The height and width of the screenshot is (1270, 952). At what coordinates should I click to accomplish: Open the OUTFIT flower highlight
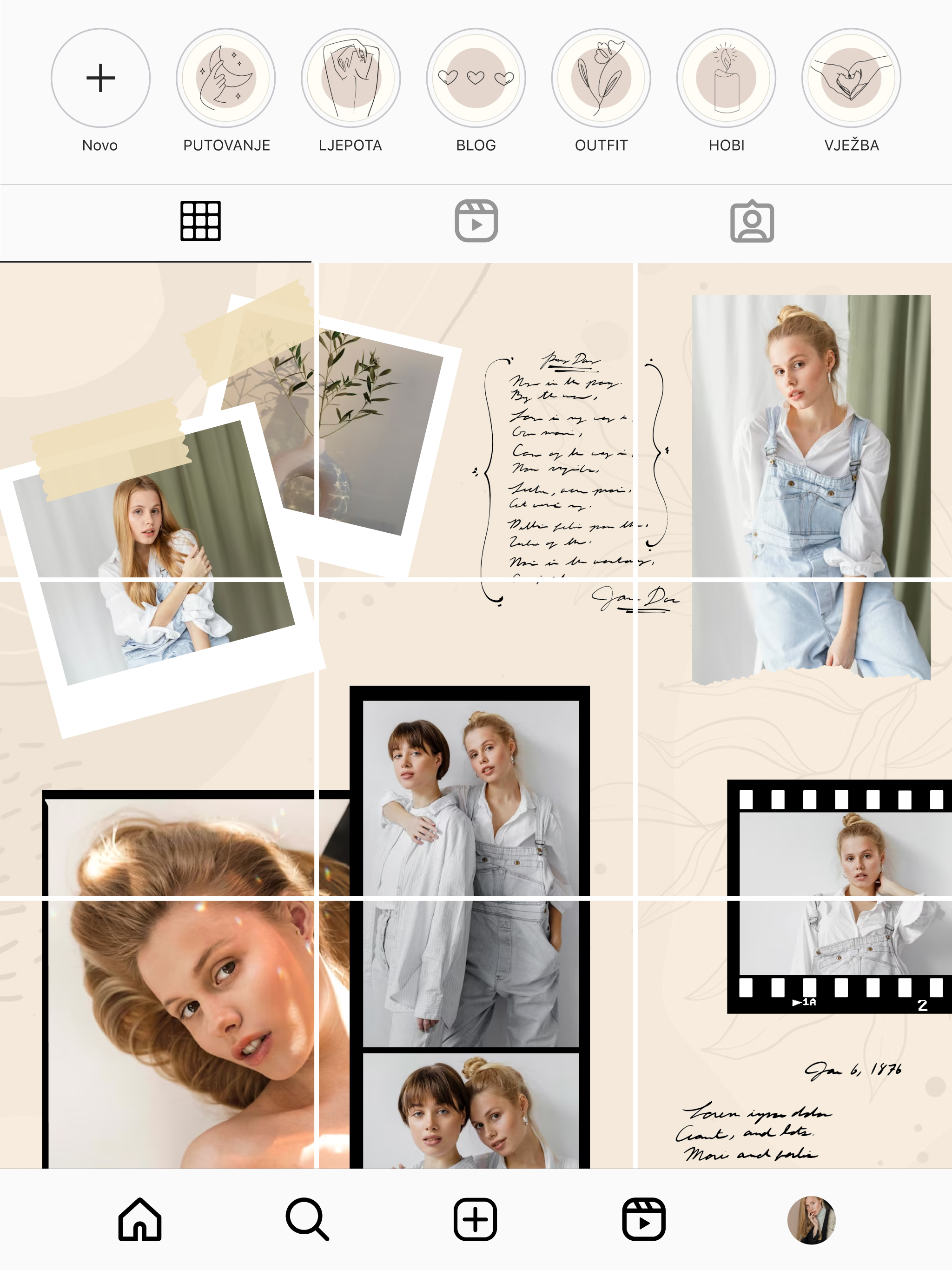pos(601,78)
